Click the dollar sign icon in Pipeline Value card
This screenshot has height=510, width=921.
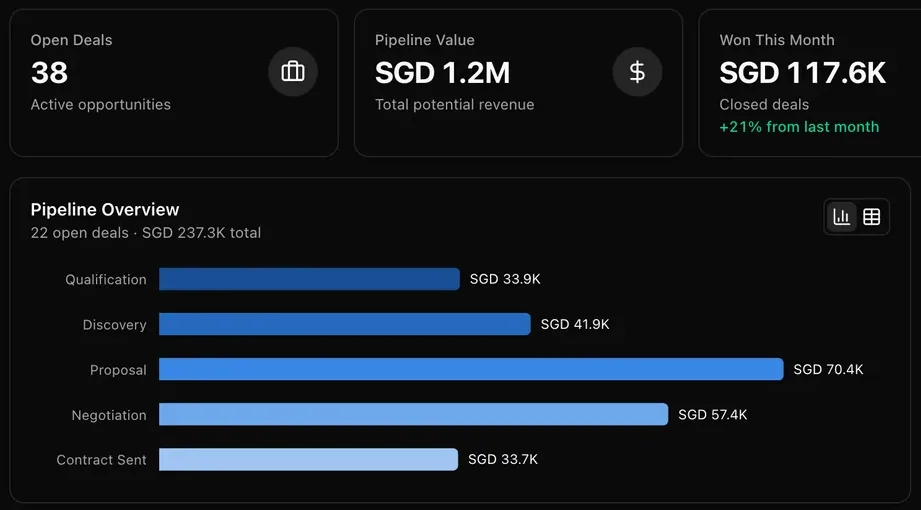637,72
